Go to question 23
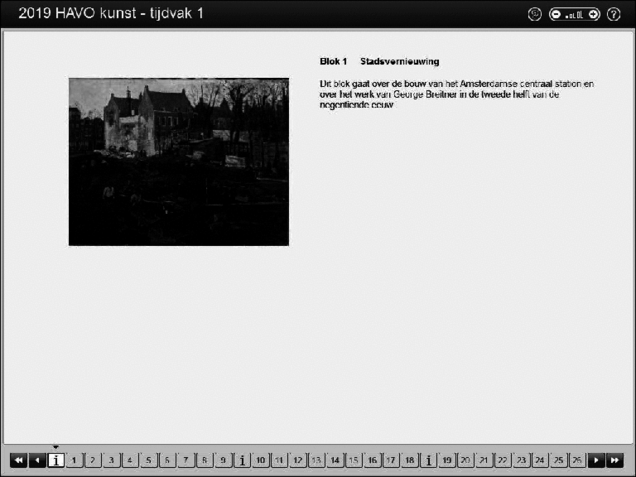The width and height of the screenshot is (636, 477). pyautogui.click(x=522, y=460)
